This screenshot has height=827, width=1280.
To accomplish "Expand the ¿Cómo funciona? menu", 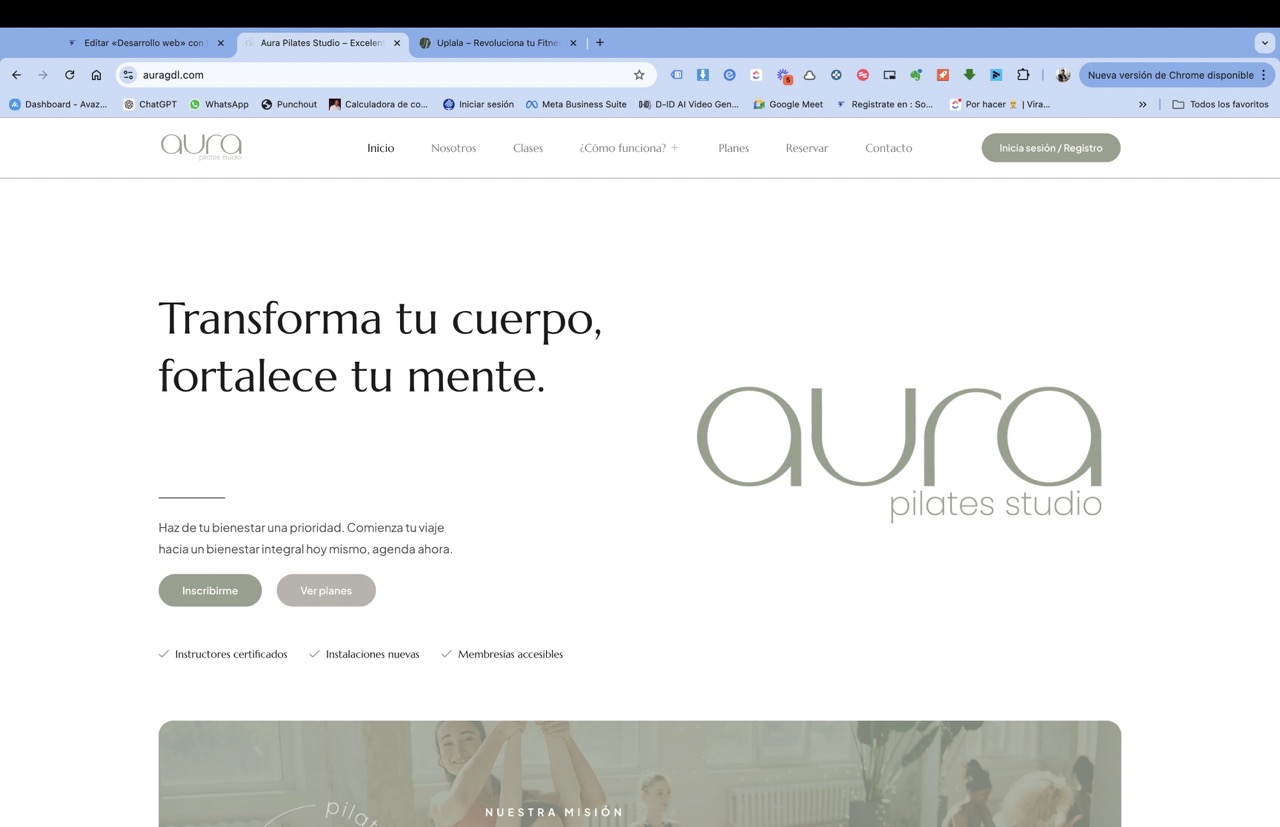I will coord(628,147).
